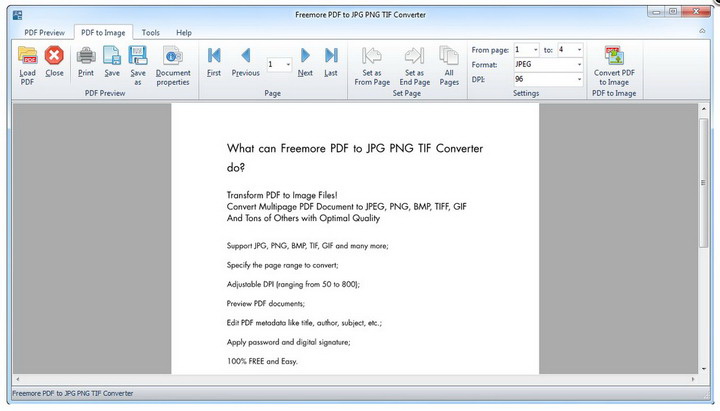This screenshot has width=720, height=411.
Task: Click Convert PDF to Image
Action: pos(614,66)
